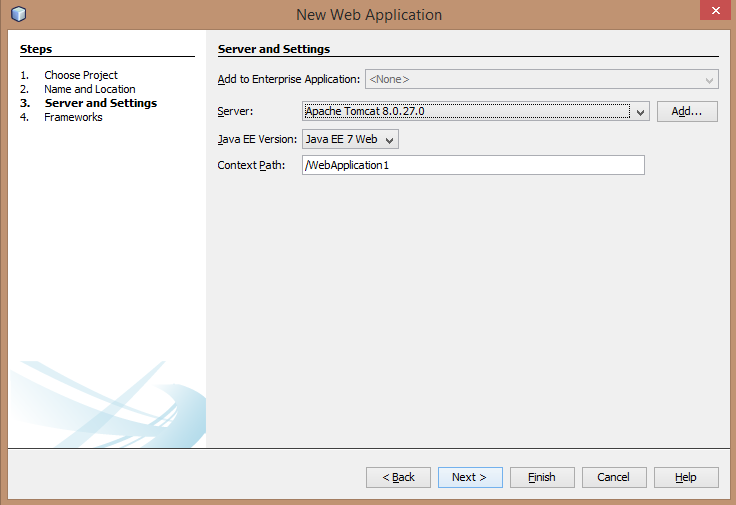
Task: Click the NetBeans cube icon in title bar
Action: tap(18, 14)
